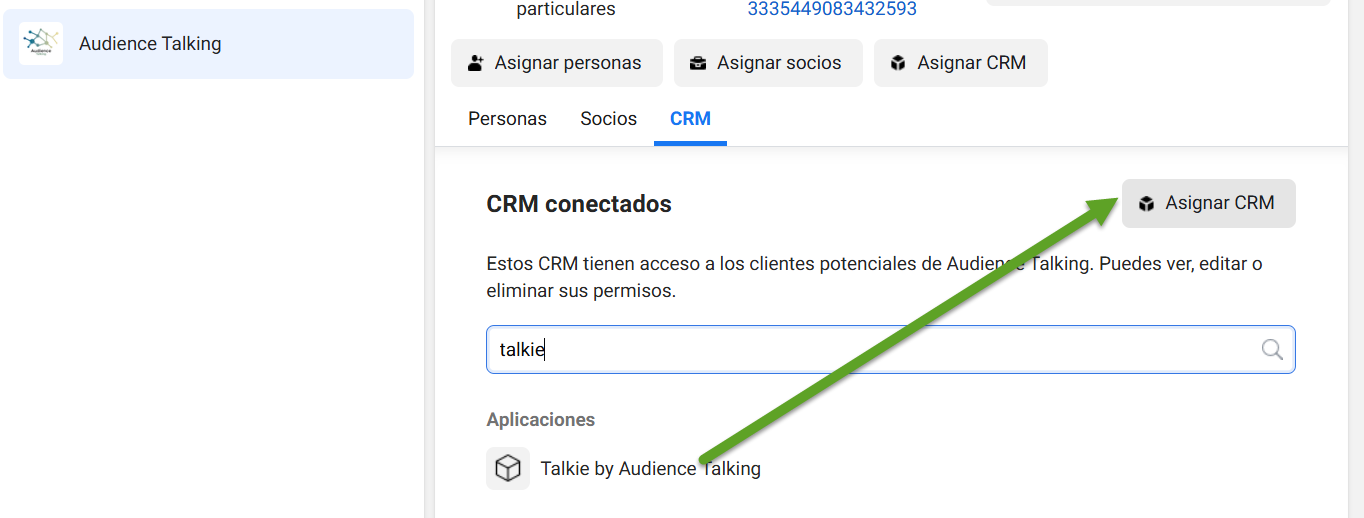Click the word particulares at the top

566,10
